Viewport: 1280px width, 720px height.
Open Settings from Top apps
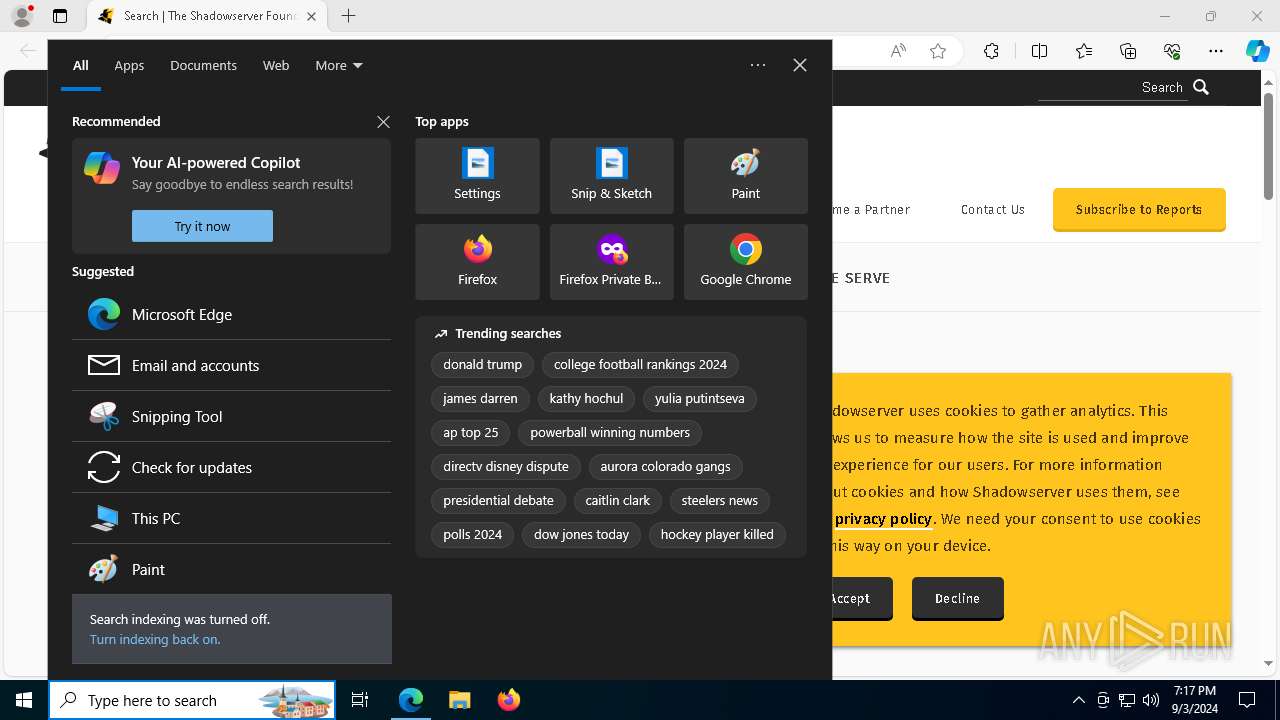pos(477,176)
